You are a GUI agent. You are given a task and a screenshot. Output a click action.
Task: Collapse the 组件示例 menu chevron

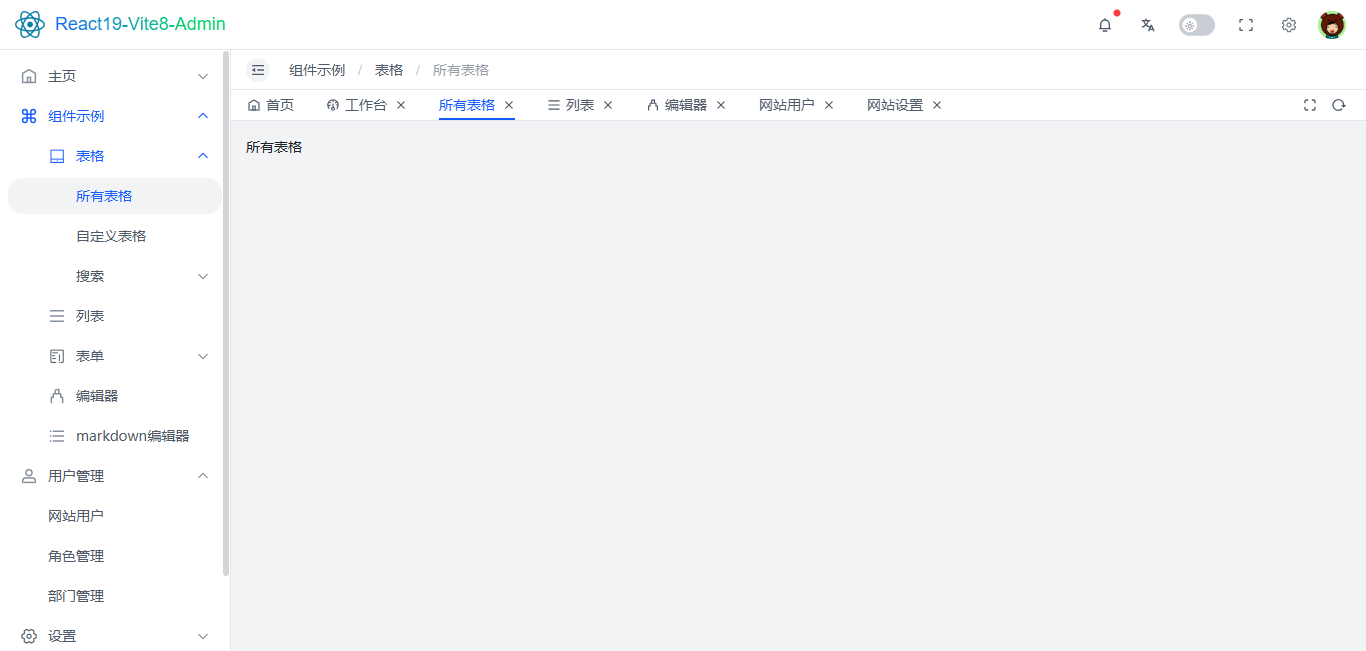click(x=203, y=116)
